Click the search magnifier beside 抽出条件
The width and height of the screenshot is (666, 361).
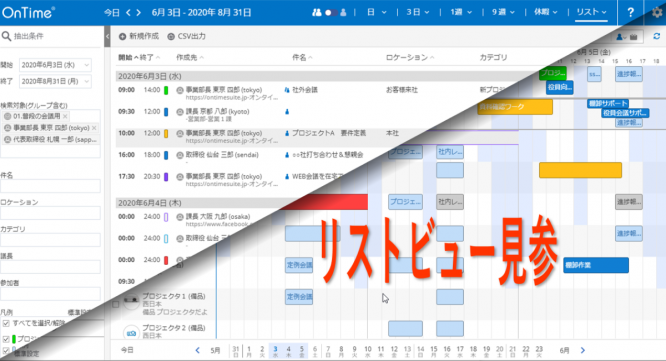coord(6,36)
